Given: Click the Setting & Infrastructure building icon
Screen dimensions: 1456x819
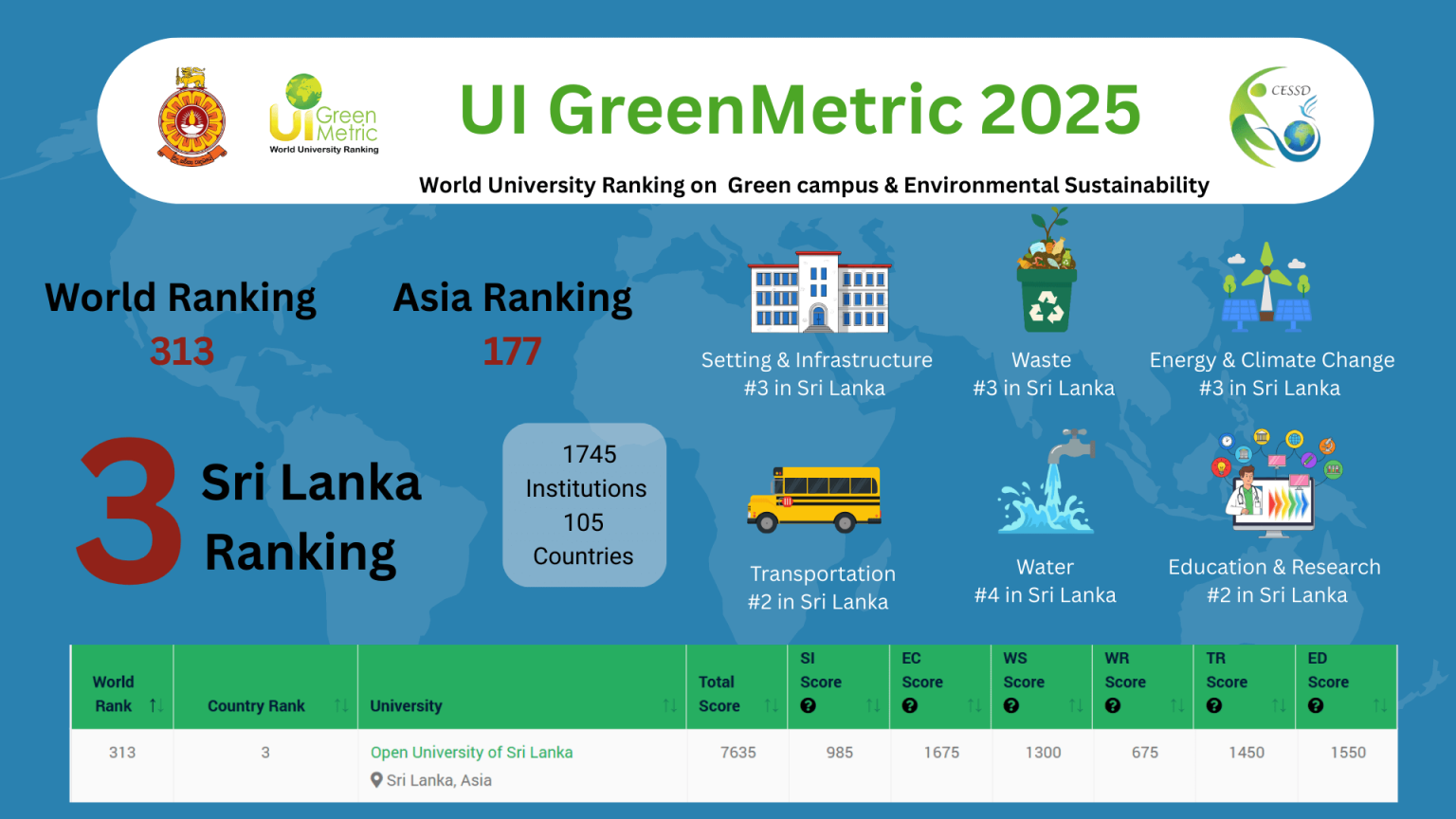Looking at the screenshot, I should tap(820, 292).
